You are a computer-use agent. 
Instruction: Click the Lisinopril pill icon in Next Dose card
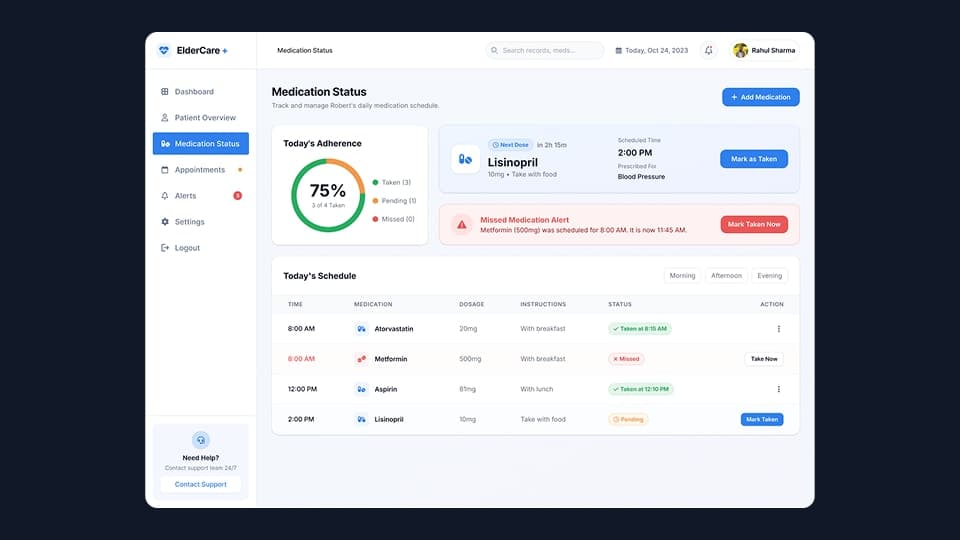(465, 159)
